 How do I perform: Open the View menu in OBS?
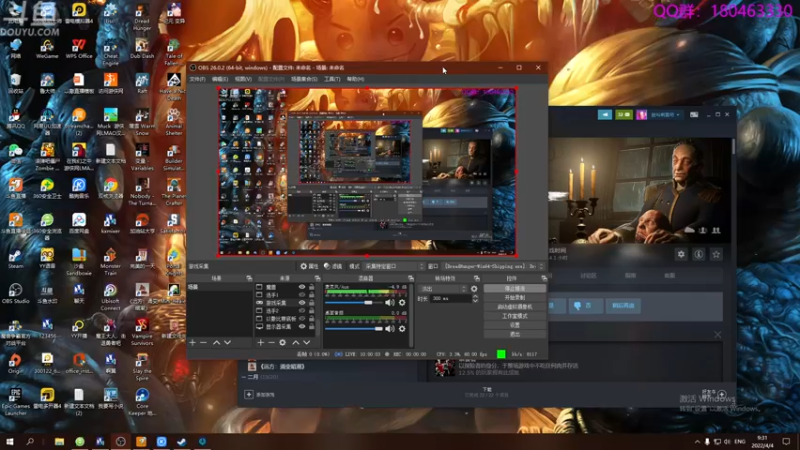point(243,79)
